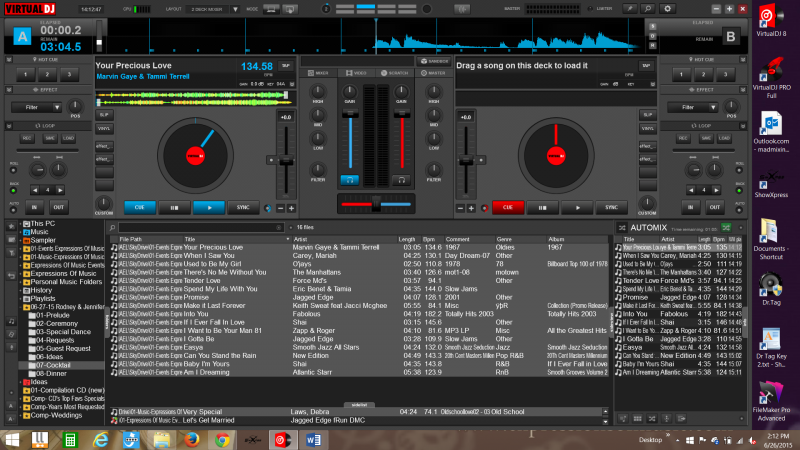Toggle headphone cue for right mixer channel
This screenshot has width=800, height=450.
pyautogui.click(x=402, y=180)
